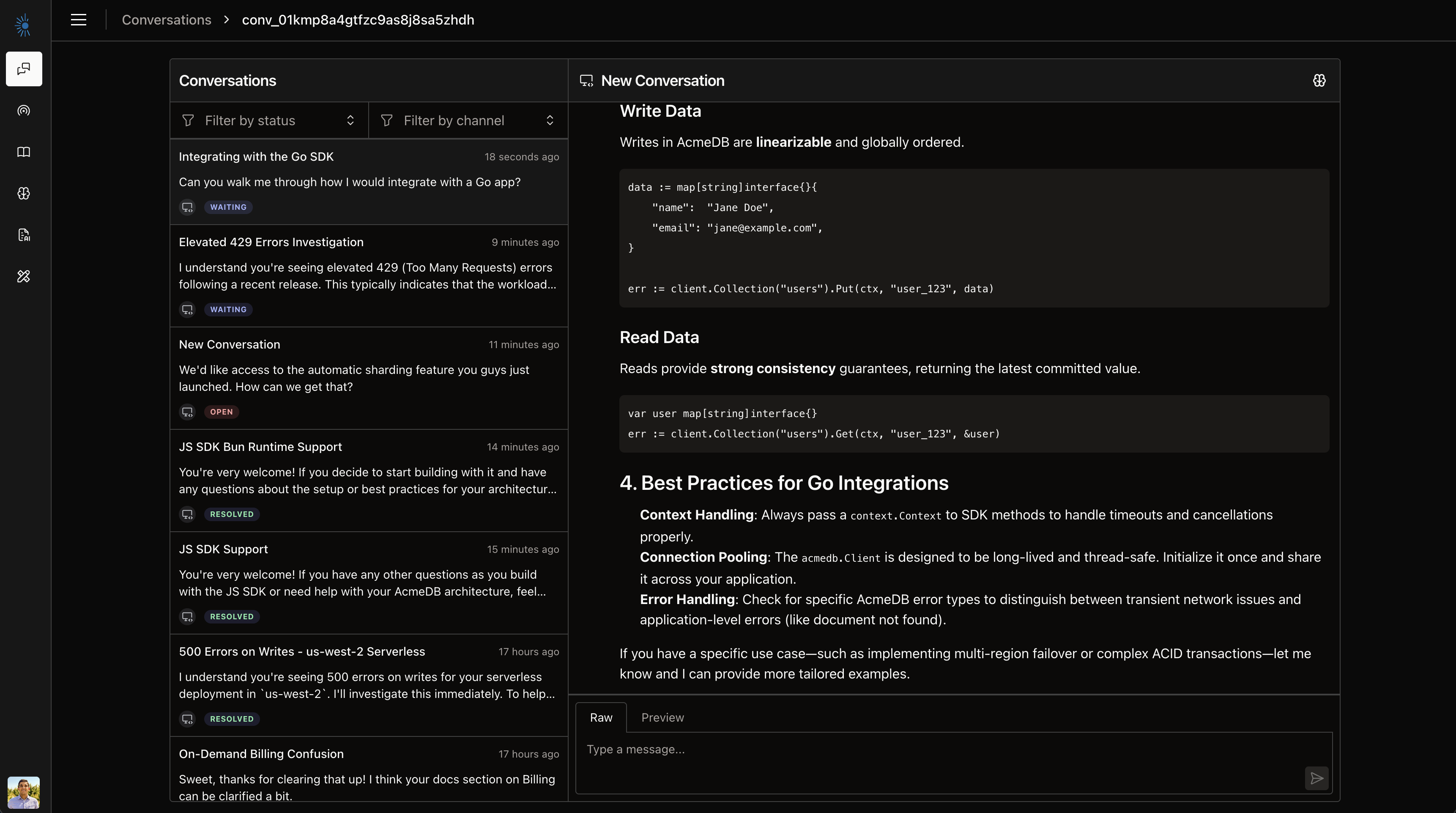Expand the hamburger menu at top left

79,20
